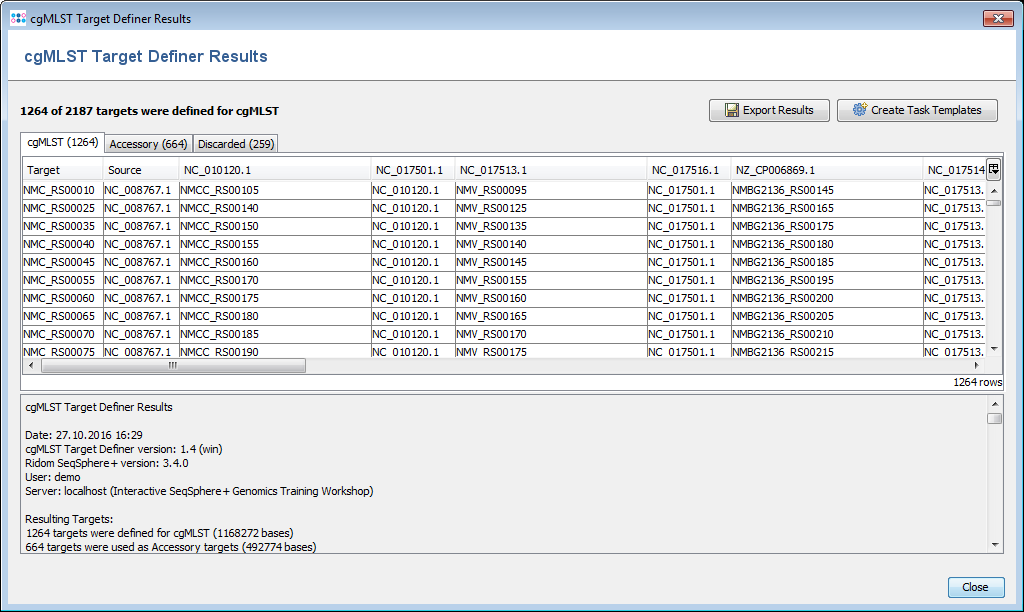The height and width of the screenshot is (612, 1024).
Task: Close the window with the red X
Action: click(997, 19)
